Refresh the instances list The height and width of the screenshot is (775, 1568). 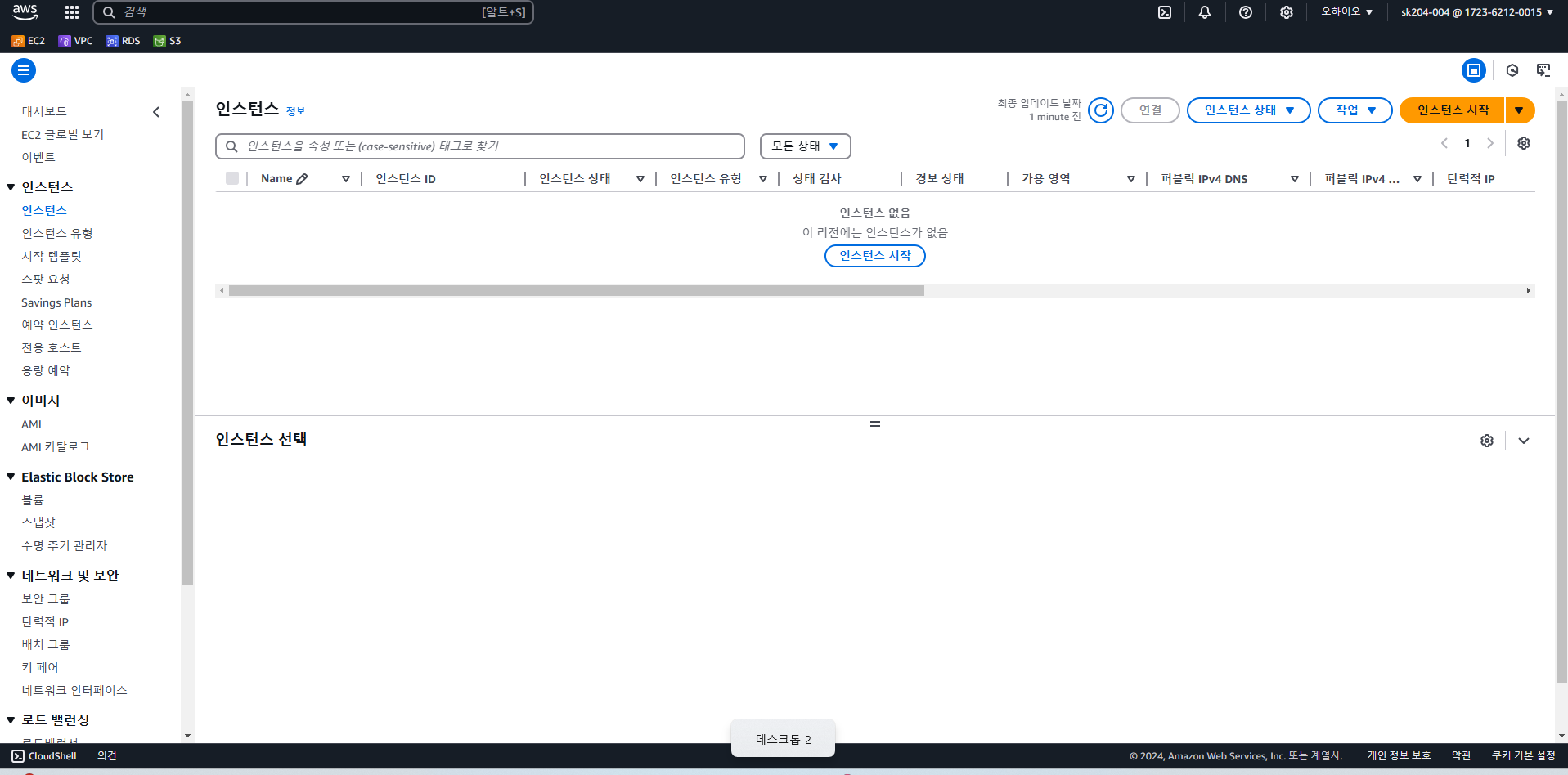click(x=1101, y=110)
